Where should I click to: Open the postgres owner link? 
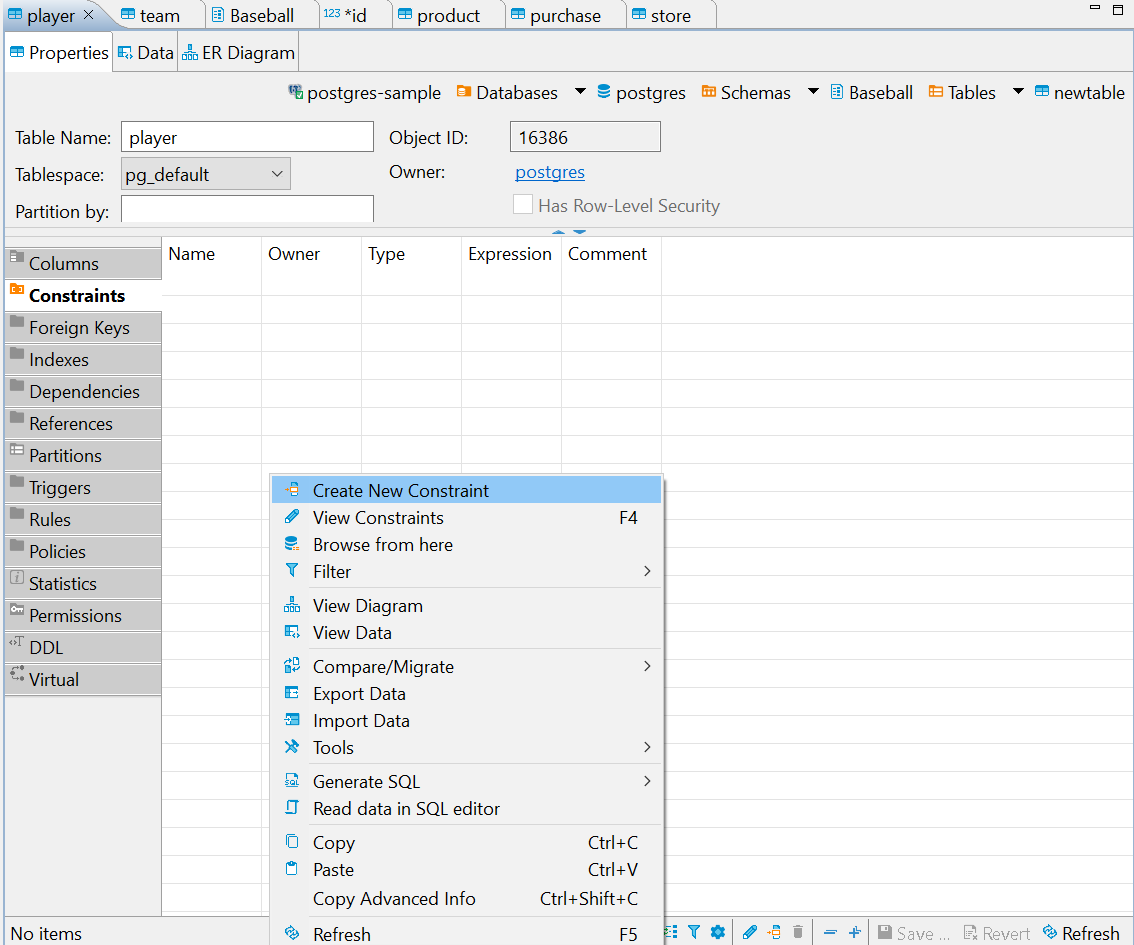click(x=550, y=172)
